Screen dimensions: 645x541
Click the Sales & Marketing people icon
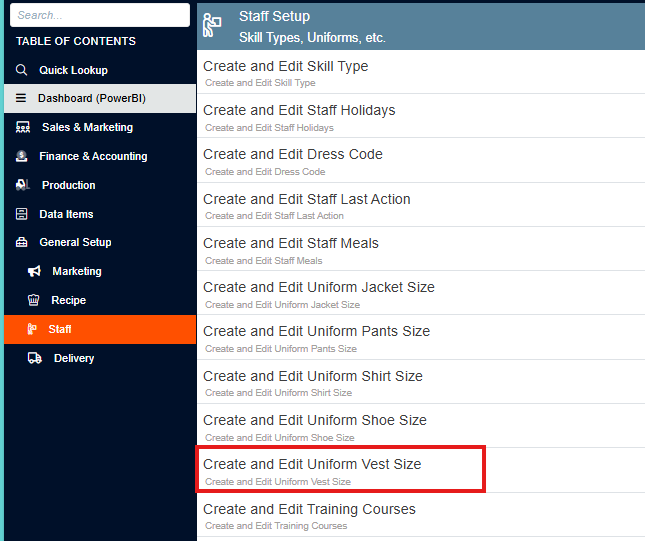tap(23, 127)
